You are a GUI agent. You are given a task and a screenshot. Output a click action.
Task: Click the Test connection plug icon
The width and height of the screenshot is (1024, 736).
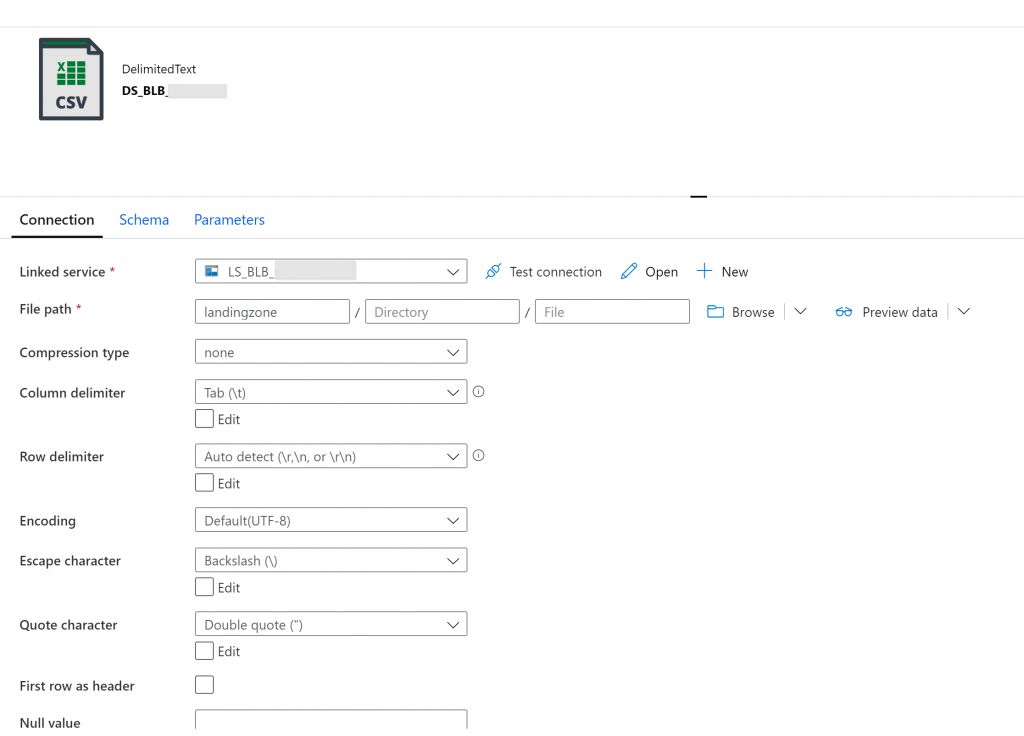493,272
